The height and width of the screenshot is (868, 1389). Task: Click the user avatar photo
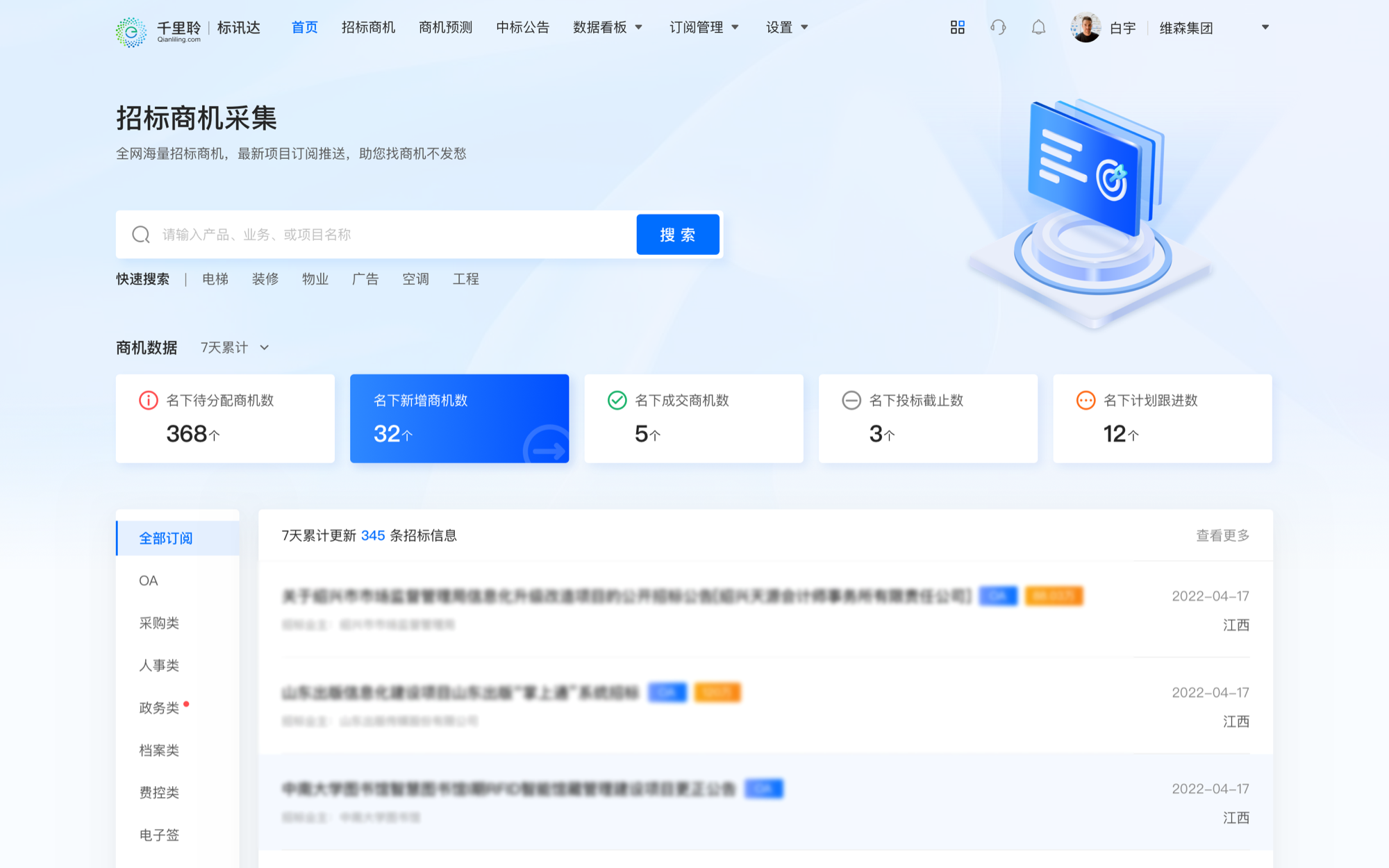tap(1086, 27)
